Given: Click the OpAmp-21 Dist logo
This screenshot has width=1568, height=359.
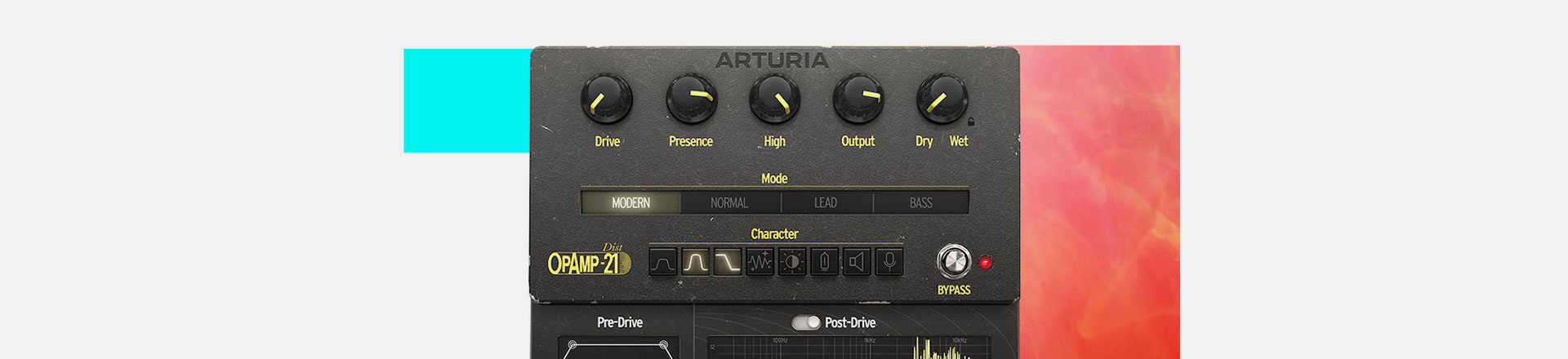Looking at the screenshot, I should pyautogui.click(x=589, y=260).
